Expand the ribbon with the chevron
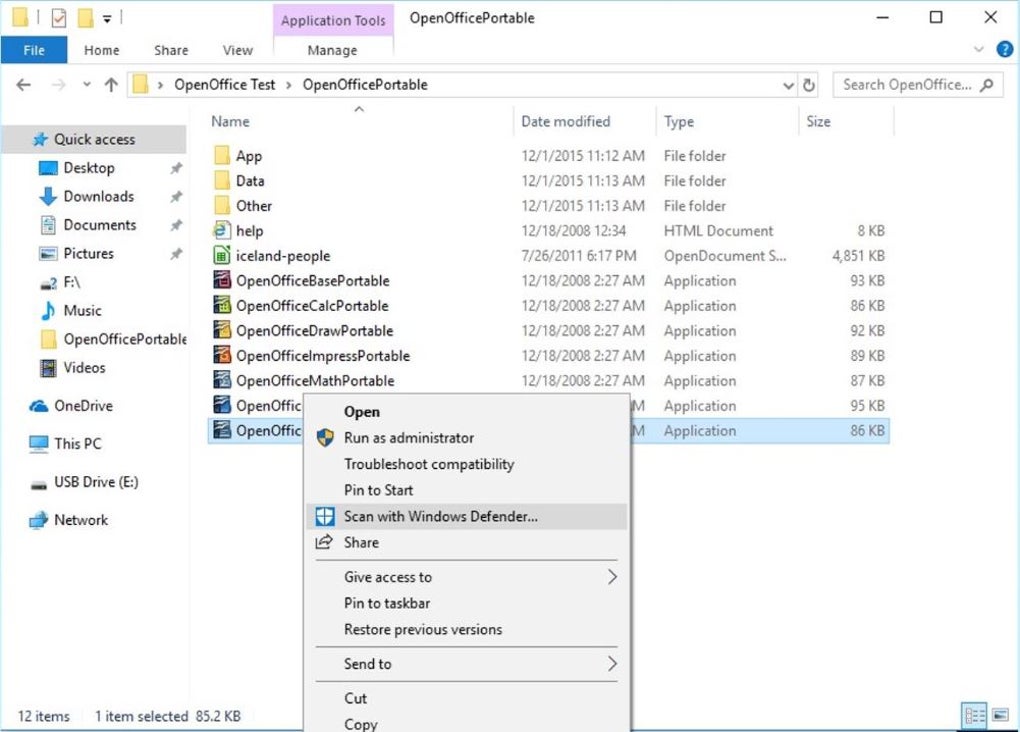Viewport: 1020px width, 732px height. (978, 49)
